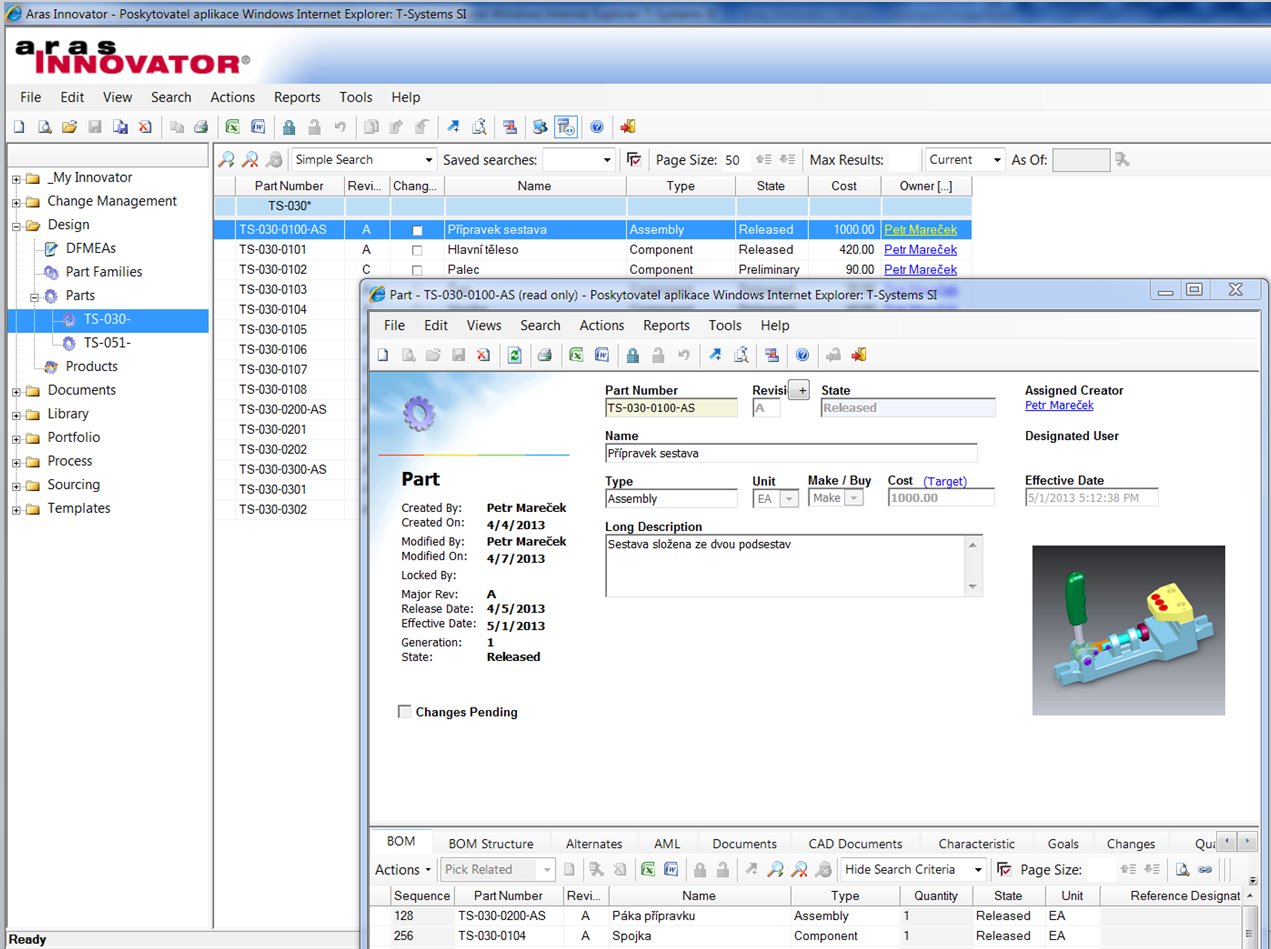Open Reports menu in main window
The width and height of the screenshot is (1271, 949).
(297, 97)
